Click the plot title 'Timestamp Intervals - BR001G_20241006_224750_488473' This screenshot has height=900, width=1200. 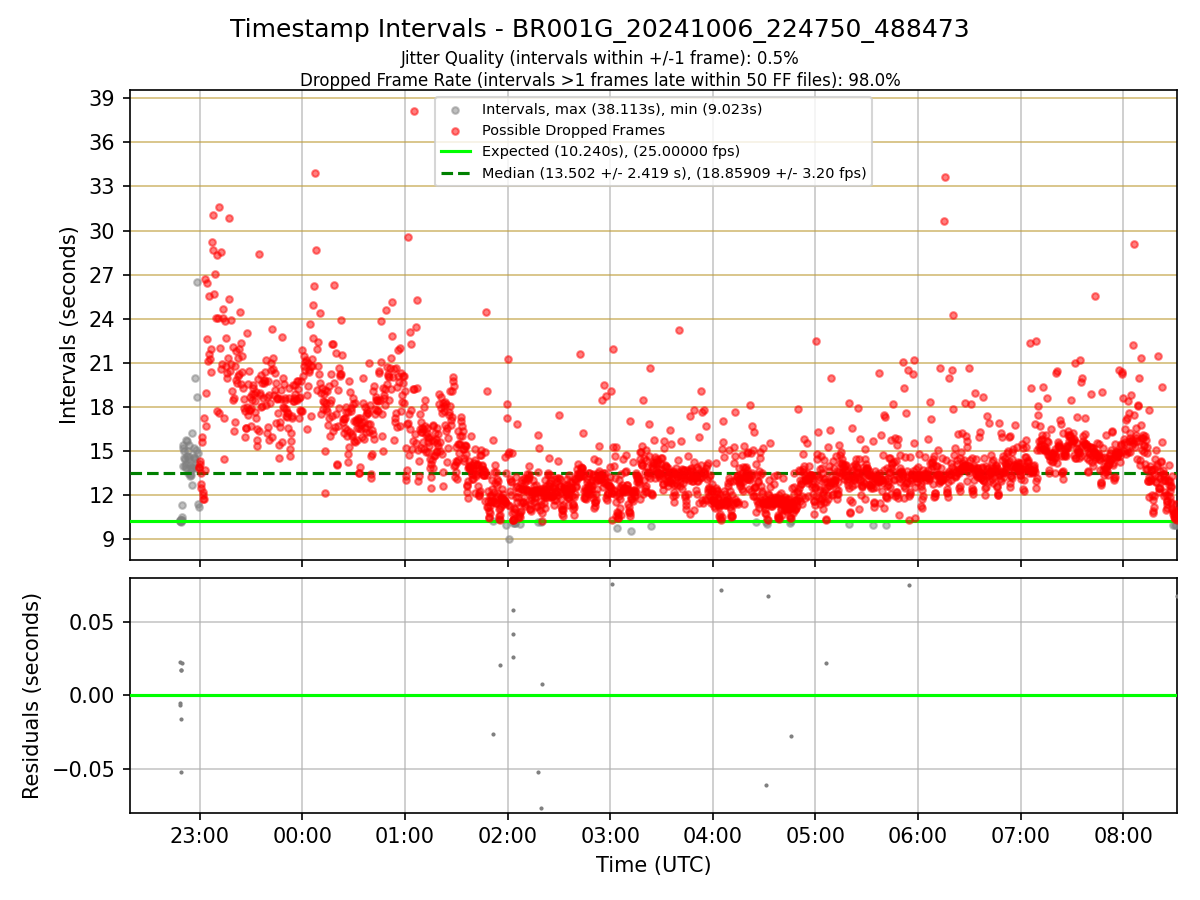pyautogui.click(x=599, y=29)
